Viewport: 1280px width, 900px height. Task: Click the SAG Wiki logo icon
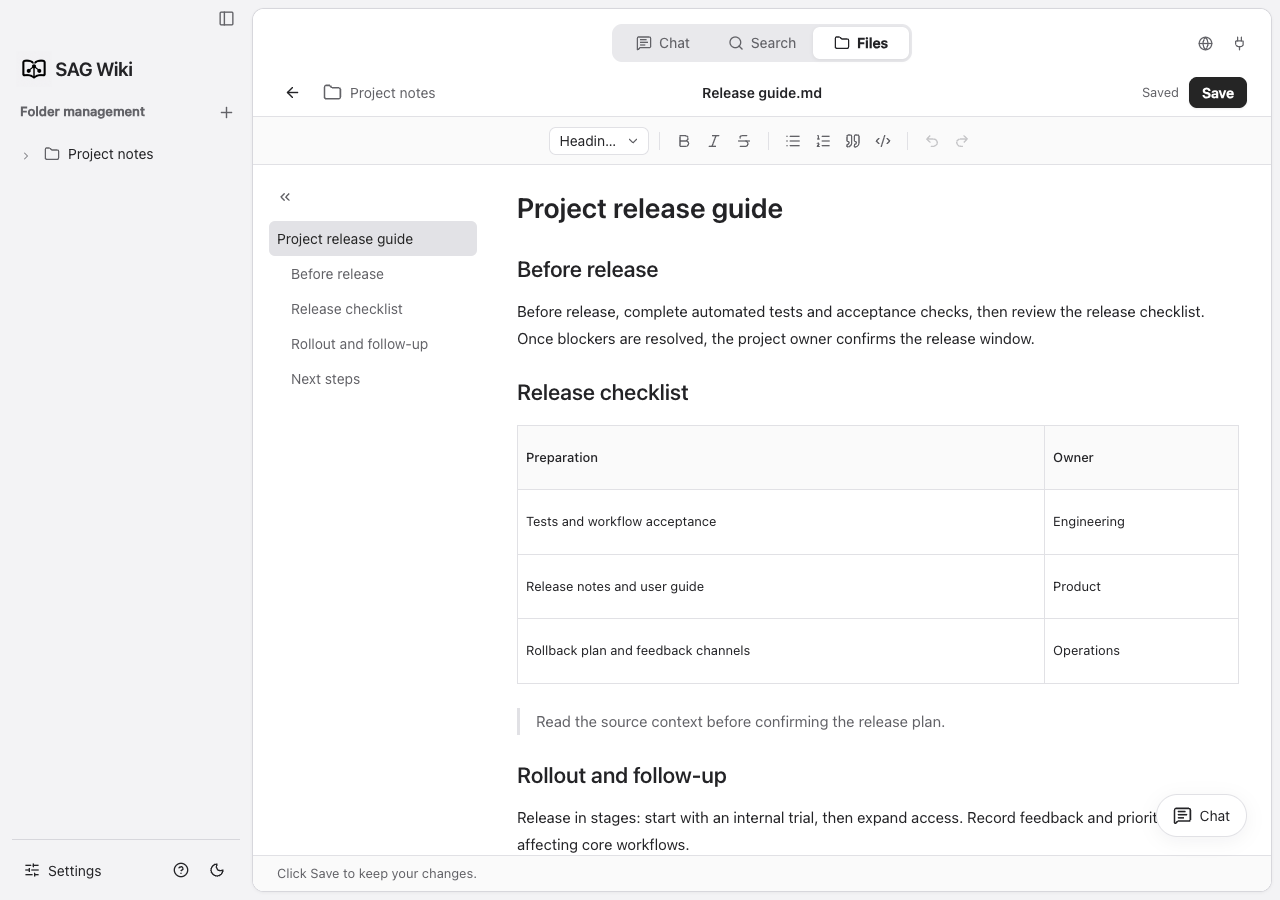(x=34, y=68)
